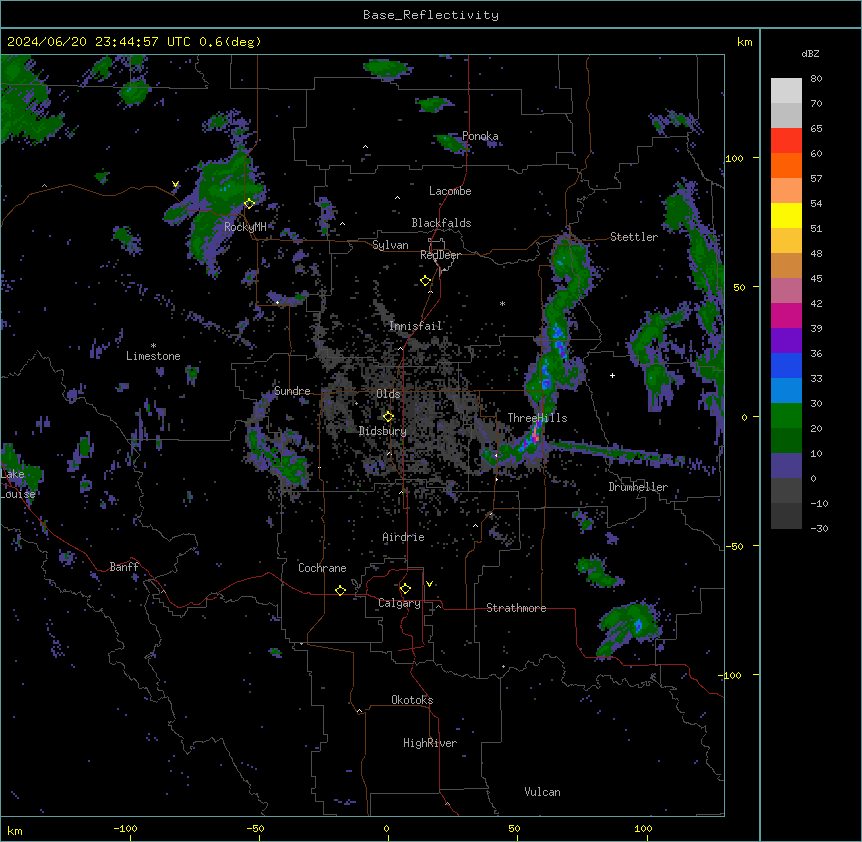
Task: Select the Lake Louise label
Action: pyautogui.click(x=18, y=484)
